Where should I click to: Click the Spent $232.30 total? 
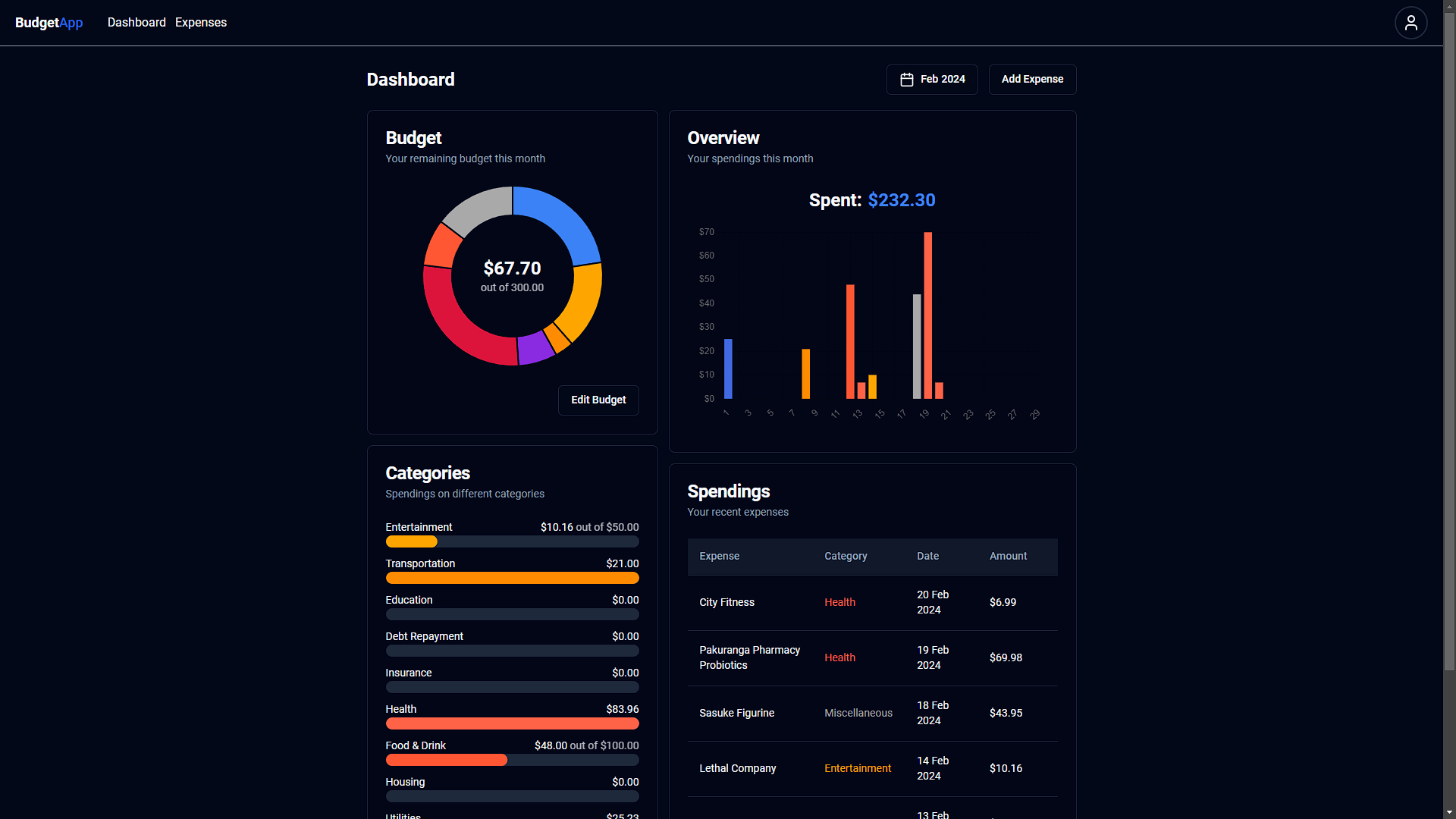[872, 200]
